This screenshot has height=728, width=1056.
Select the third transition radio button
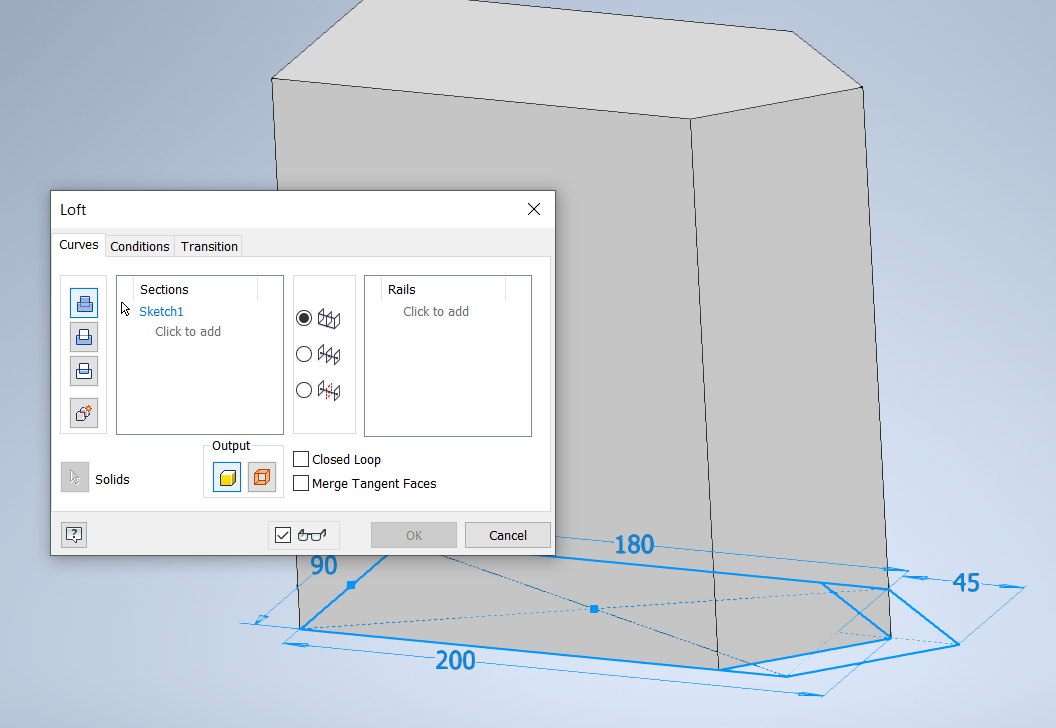(x=303, y=389)
